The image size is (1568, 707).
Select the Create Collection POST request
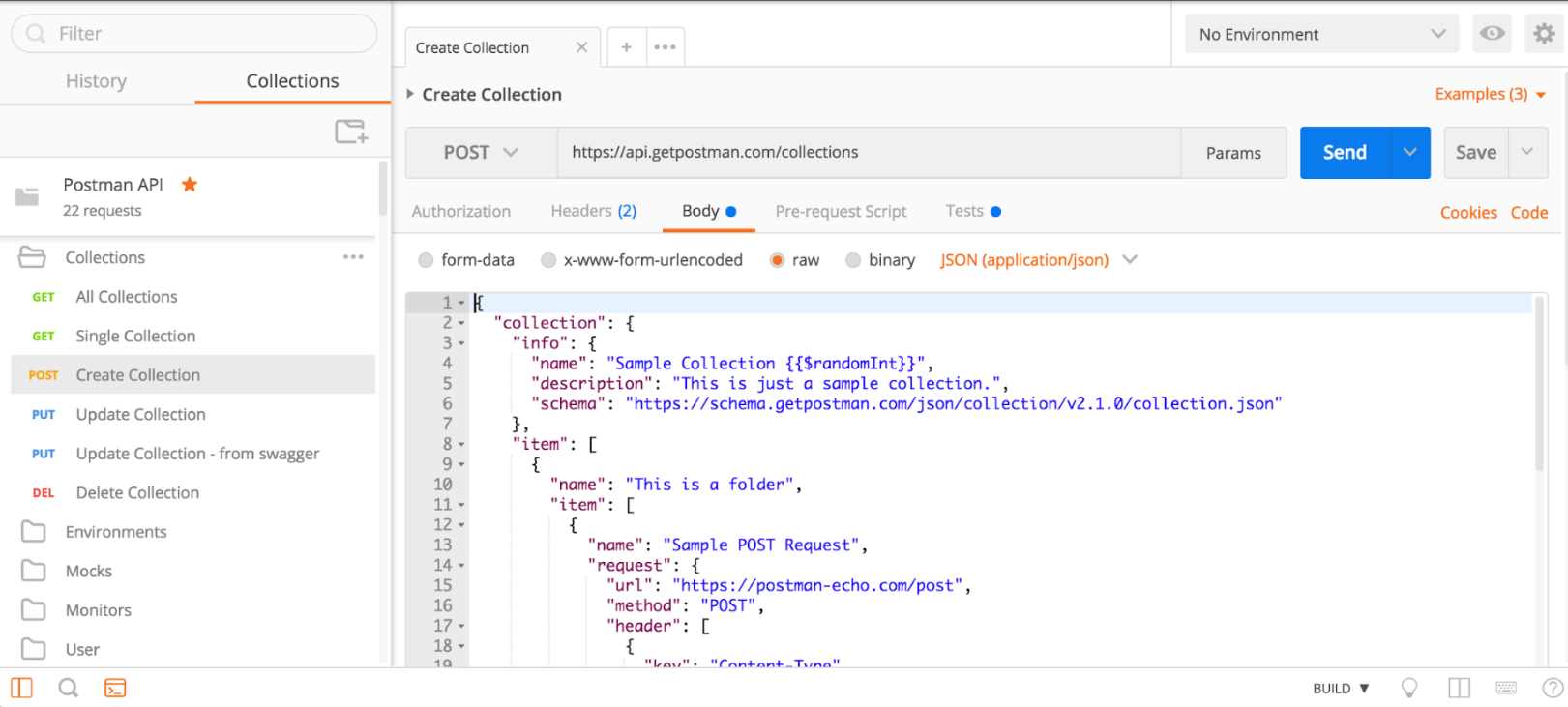pyautogui.click(x=193, y=375)
